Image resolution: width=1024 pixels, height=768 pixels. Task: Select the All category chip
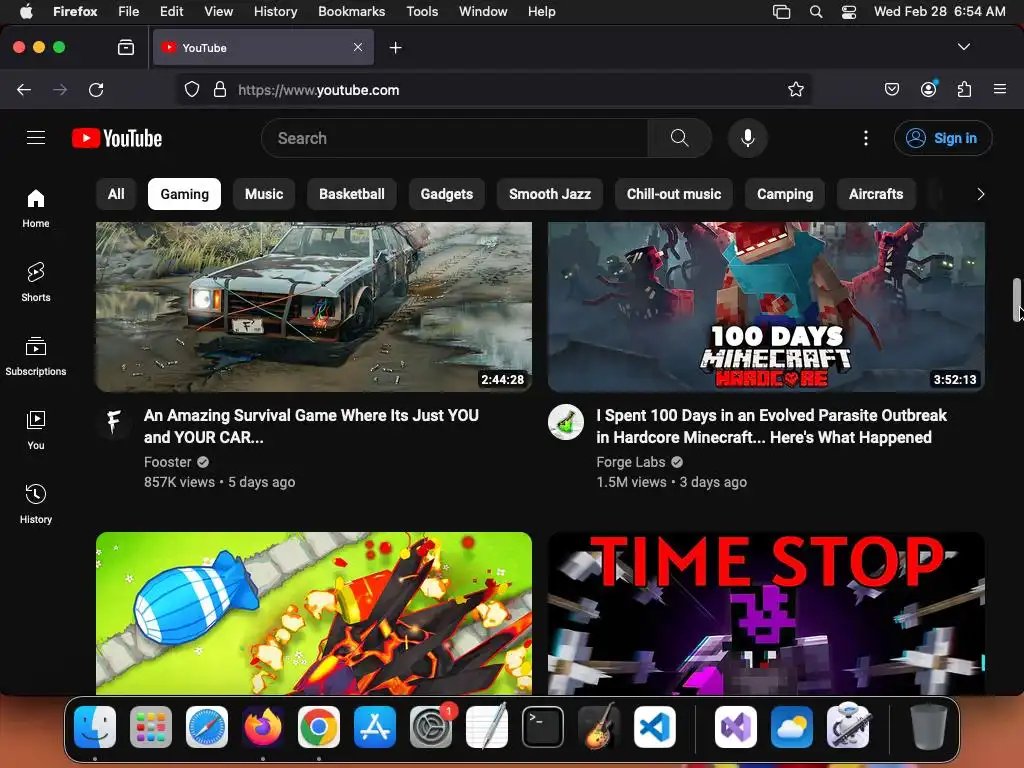[116, 194]
